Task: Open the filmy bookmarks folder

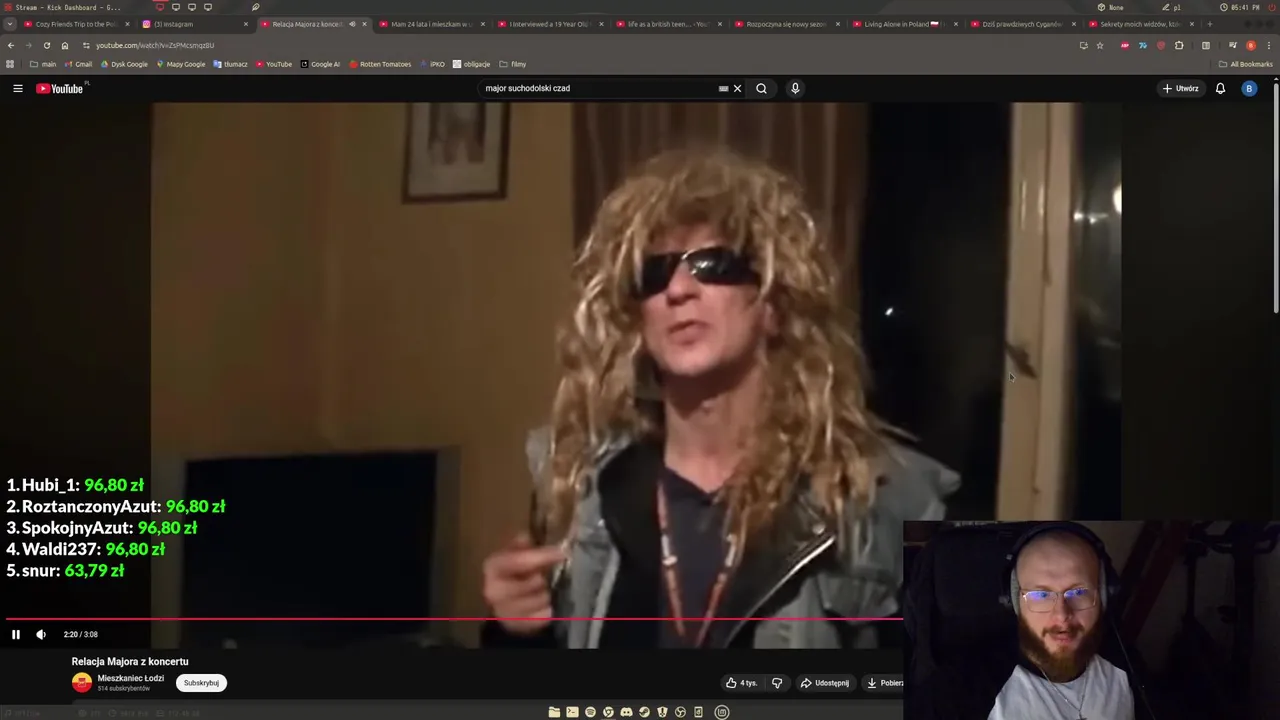Action: [x=513, y=64]
